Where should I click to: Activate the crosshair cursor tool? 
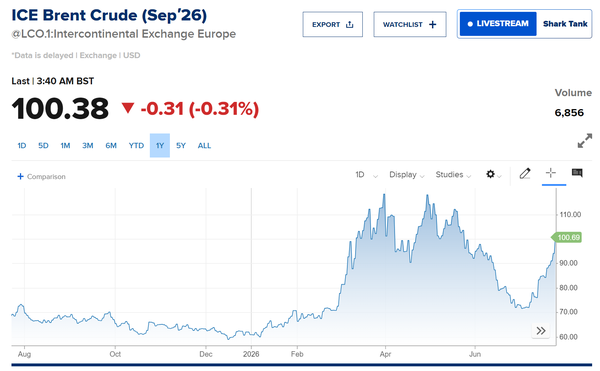(551, 173)
